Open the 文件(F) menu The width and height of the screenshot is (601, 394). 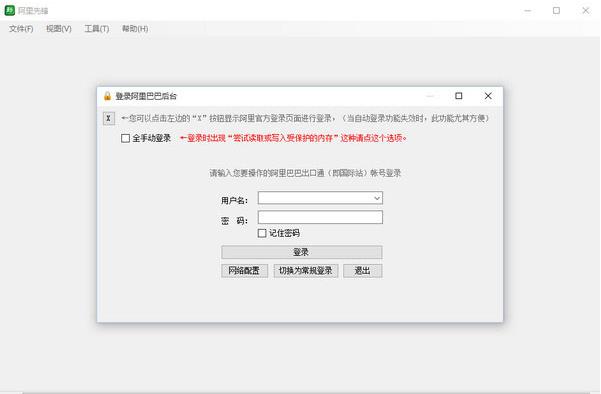click(21, 29)
